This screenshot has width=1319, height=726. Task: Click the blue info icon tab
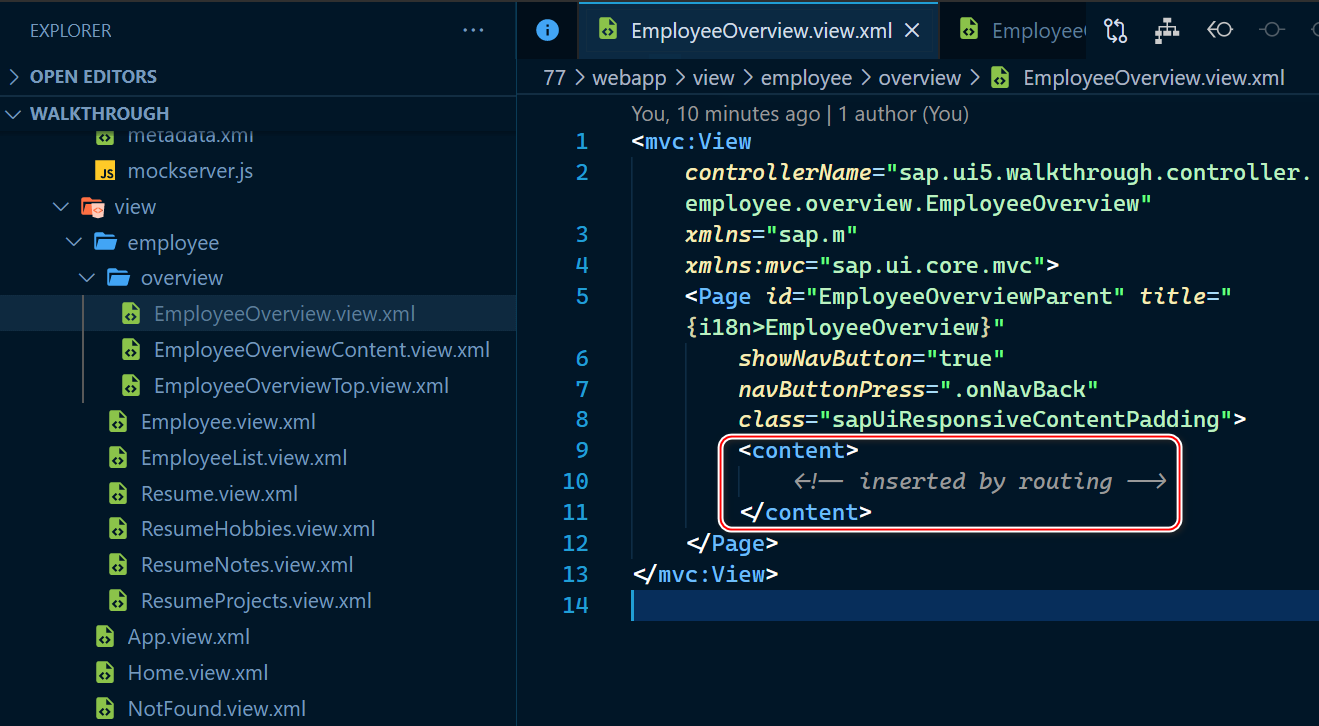[x=547, y=30]
